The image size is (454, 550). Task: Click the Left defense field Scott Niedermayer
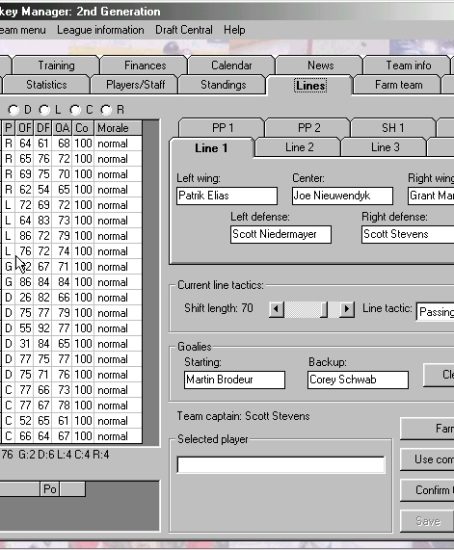coord(281,234)
